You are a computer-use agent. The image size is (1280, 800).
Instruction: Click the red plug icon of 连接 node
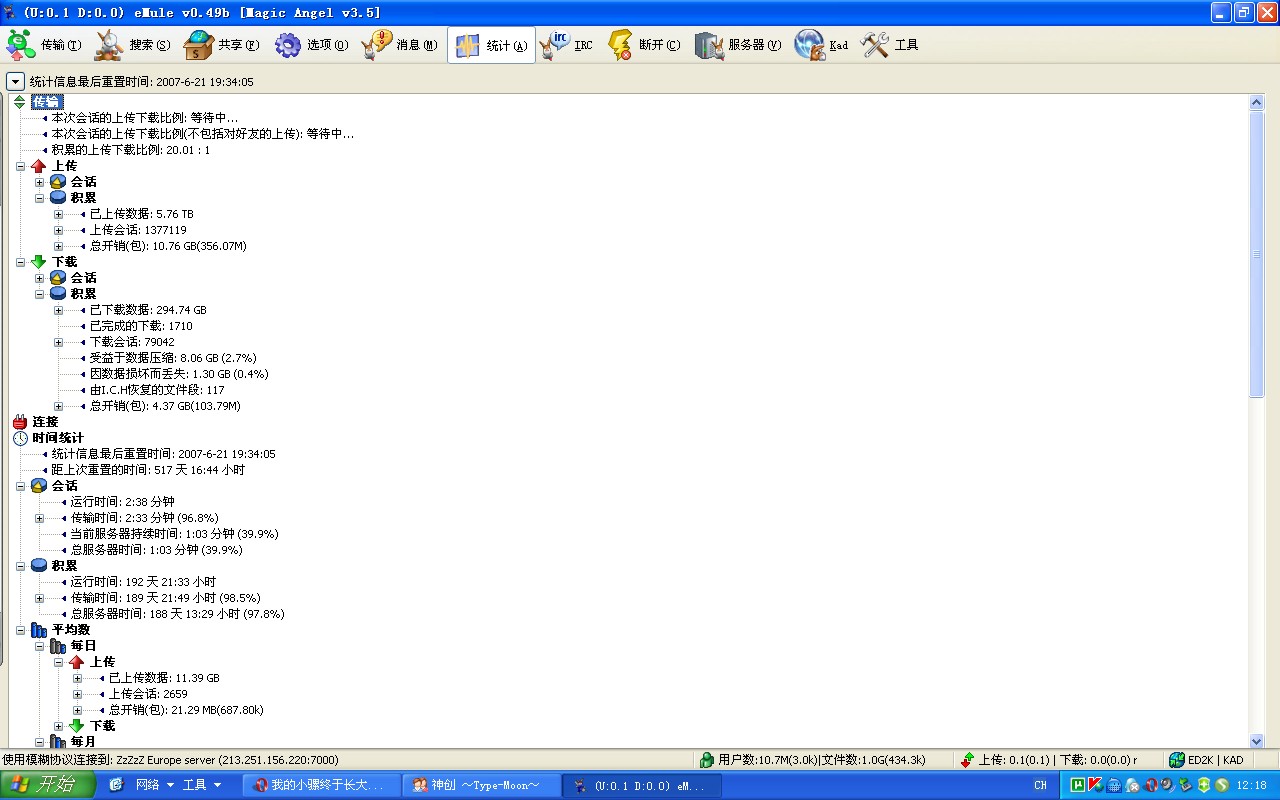(x=20, y=422)
